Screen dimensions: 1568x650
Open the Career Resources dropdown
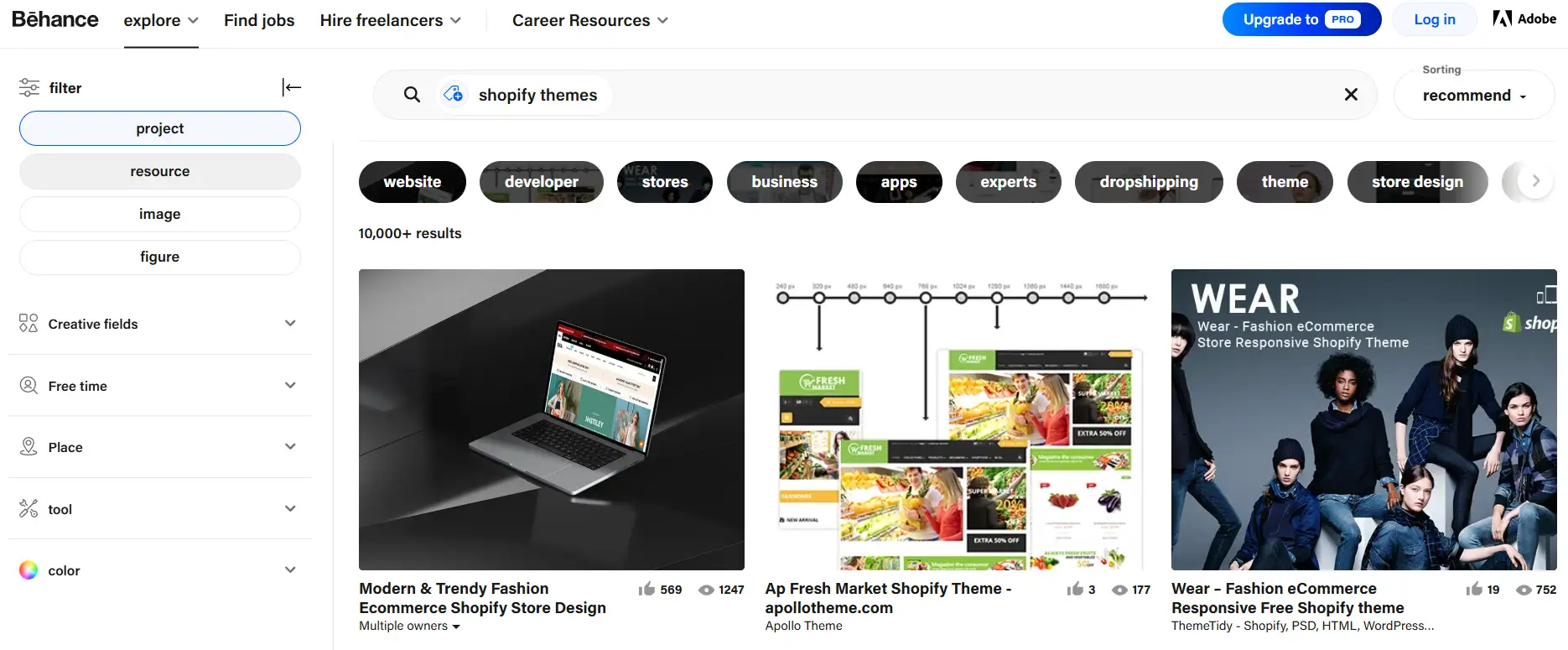click(x=590, y=20)
